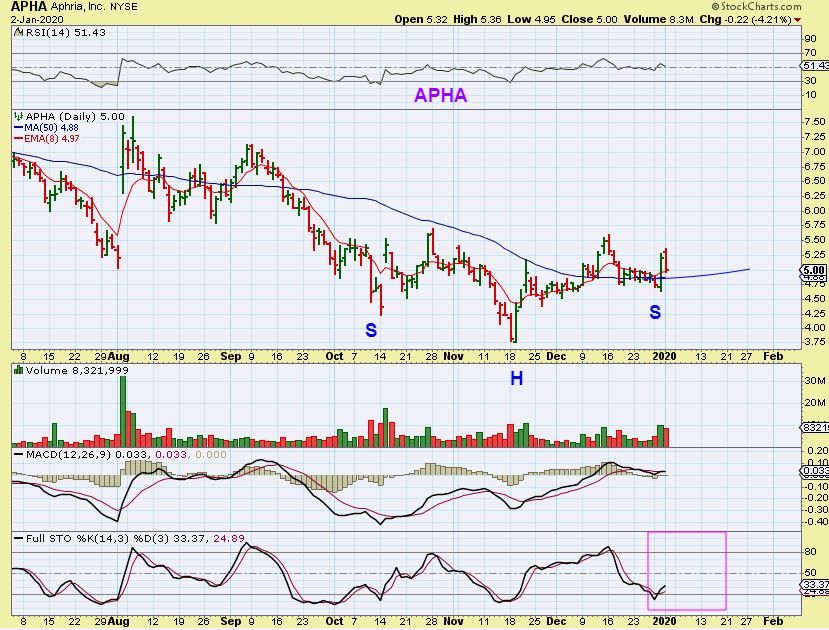Click the APHA (Daily) 5.00 legend text

coord(75,116)
